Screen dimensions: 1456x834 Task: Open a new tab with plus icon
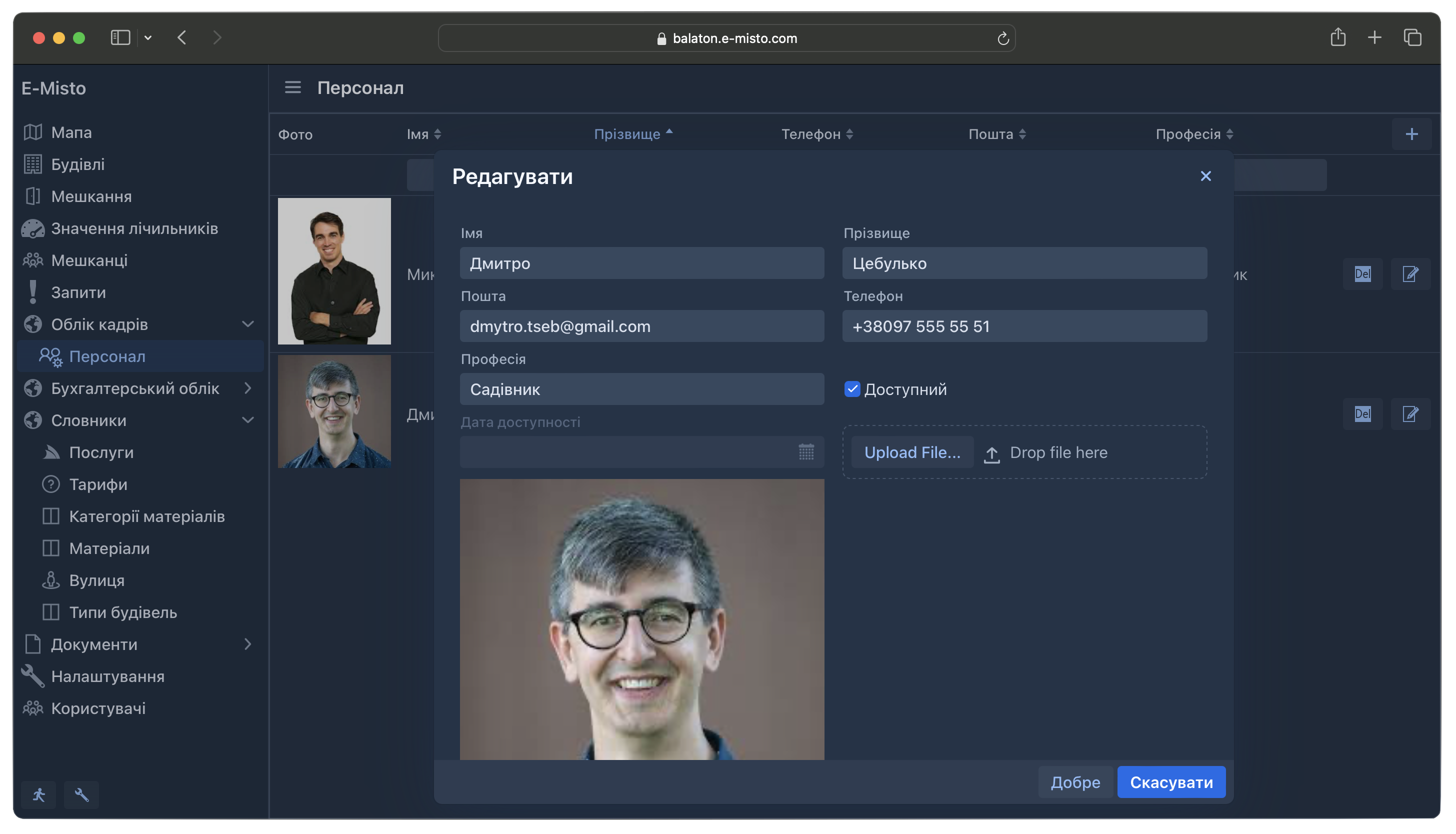[1374, 38]
